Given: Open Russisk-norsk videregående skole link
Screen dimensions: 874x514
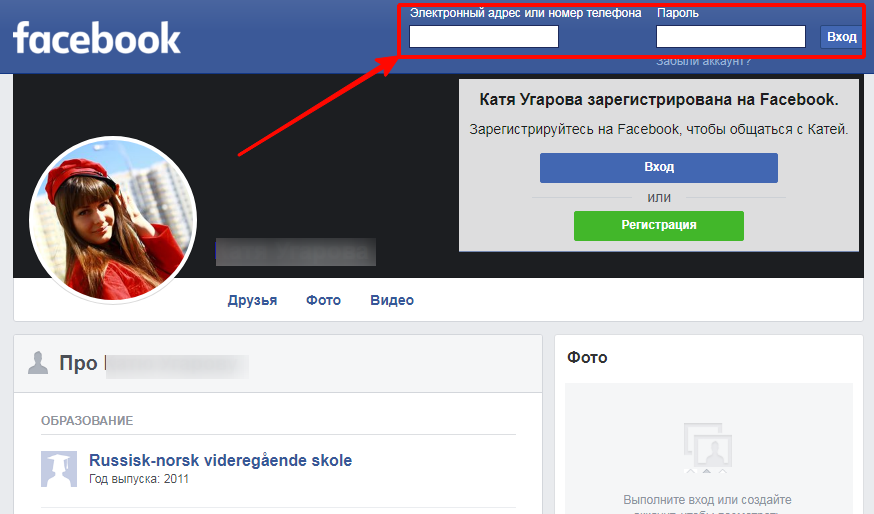Looking at the screenshot, I should (x=220, y=460).
